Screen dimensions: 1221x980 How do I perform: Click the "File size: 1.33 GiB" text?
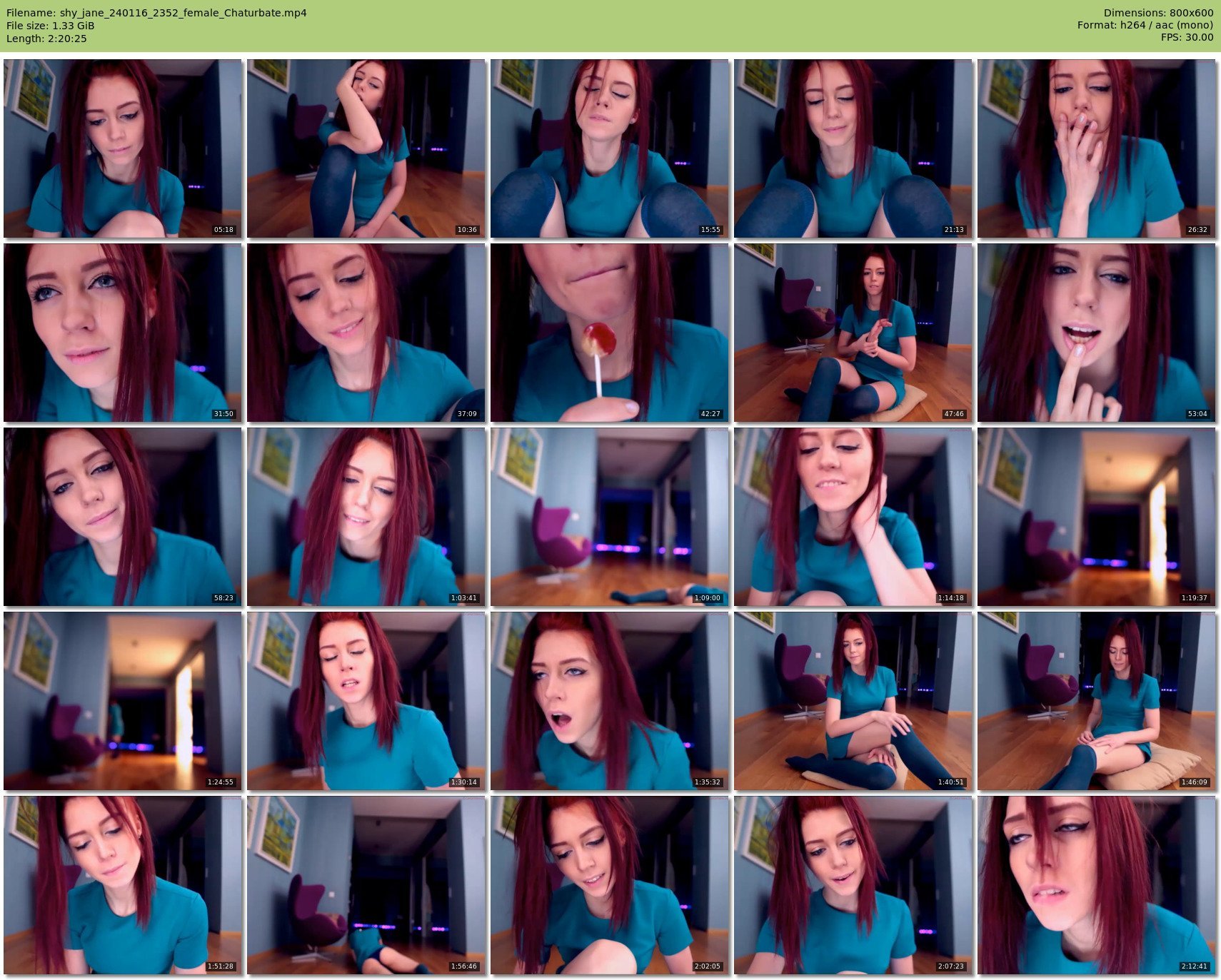pyautogui.click(x=50, y=26)
